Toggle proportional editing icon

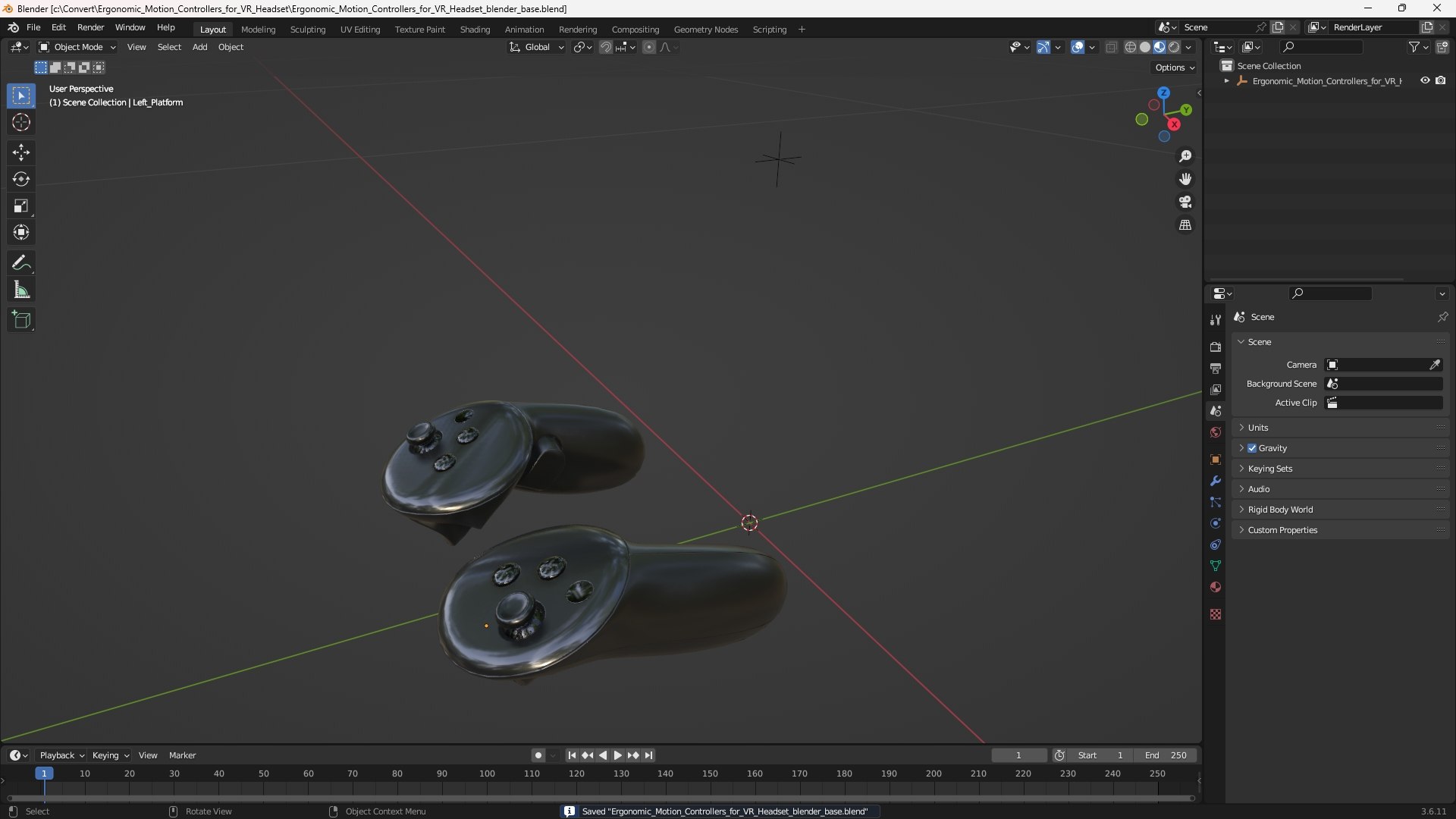coord(649,47)
